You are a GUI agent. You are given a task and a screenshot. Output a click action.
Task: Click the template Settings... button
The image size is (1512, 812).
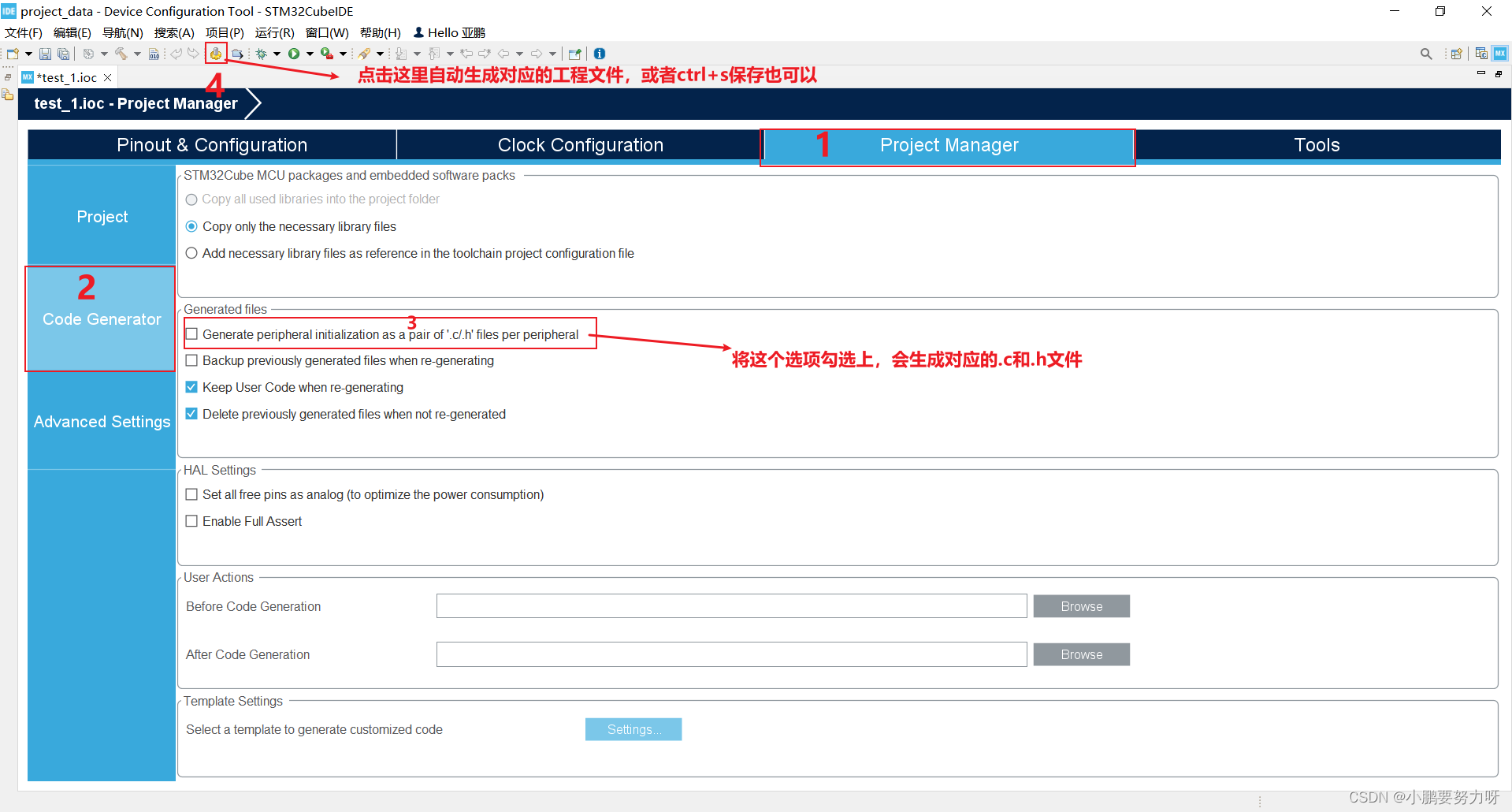(x=633, y=729)
